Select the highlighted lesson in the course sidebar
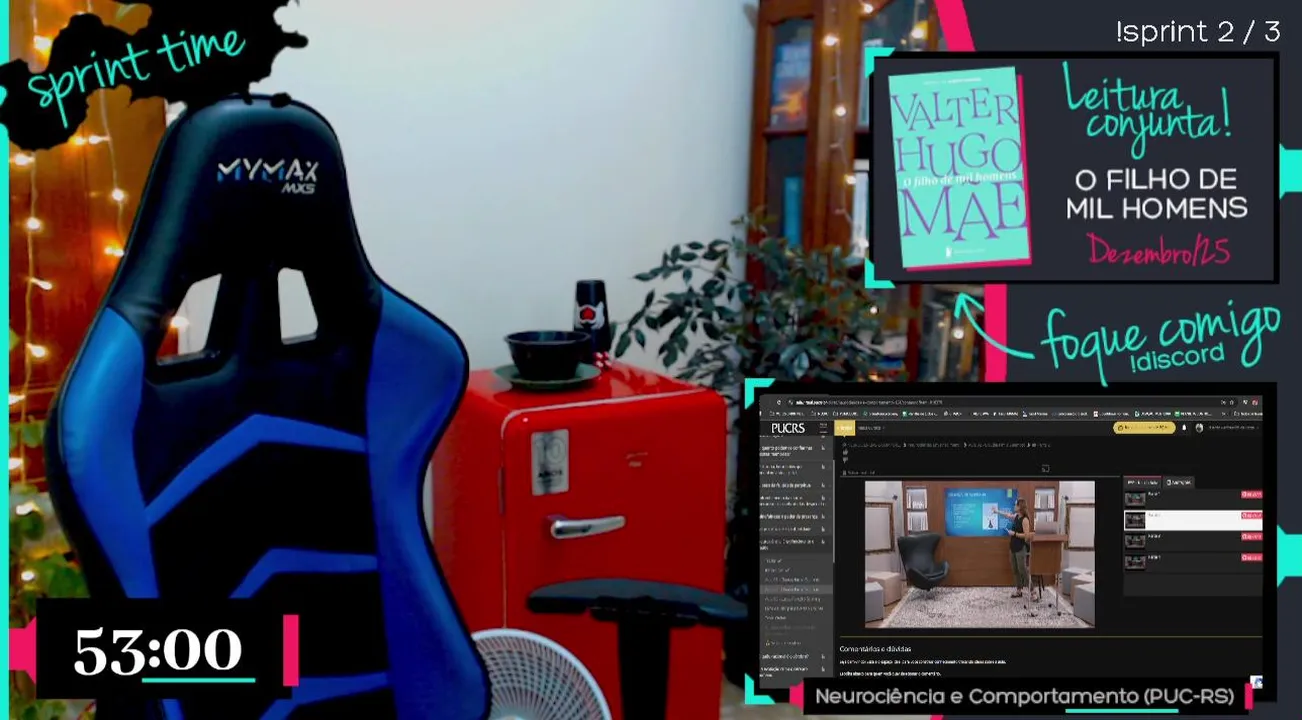This screenshot has width=1302, height=720. pos(796,589)
